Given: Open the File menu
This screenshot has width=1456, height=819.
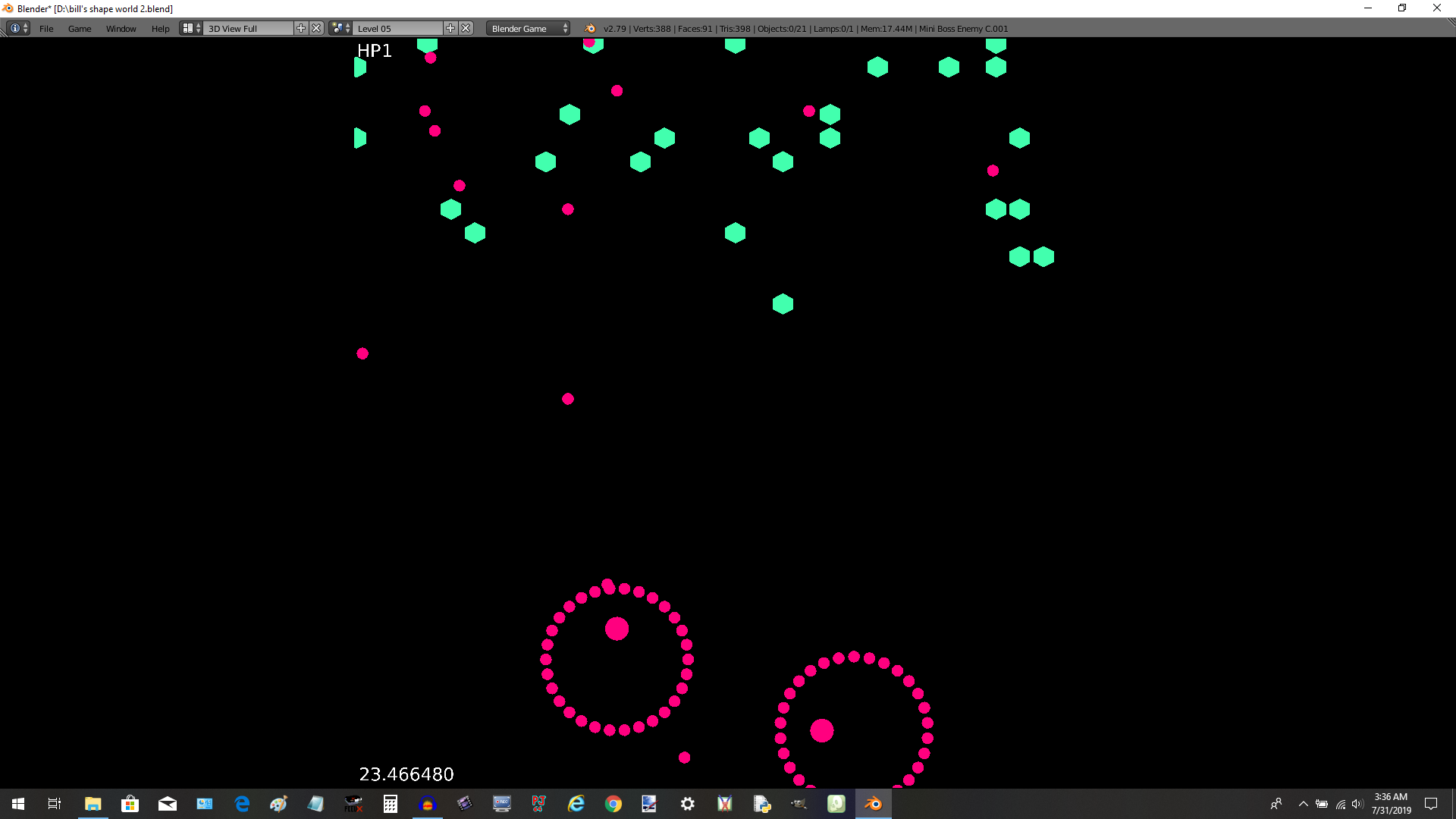Looking at the screenshot, I should coord(46,29).
